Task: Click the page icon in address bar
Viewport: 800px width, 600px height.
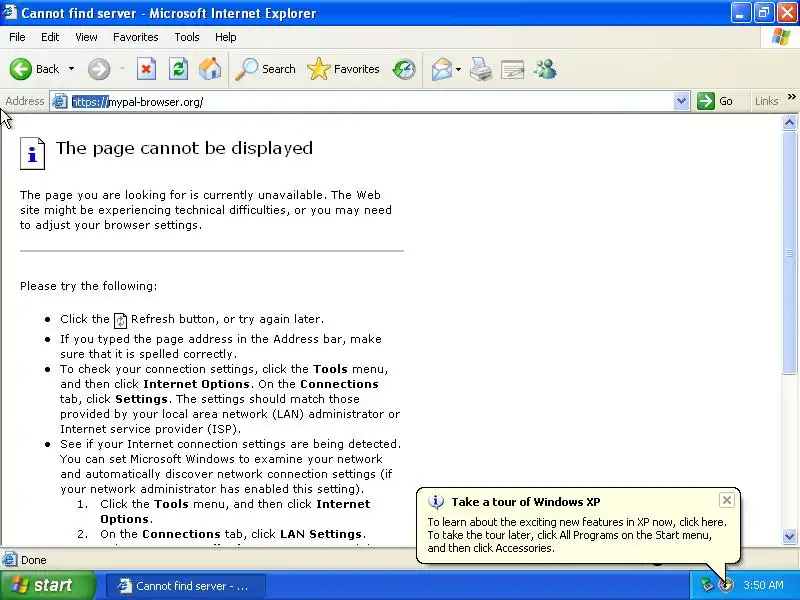Action: [x=60, y=102]
